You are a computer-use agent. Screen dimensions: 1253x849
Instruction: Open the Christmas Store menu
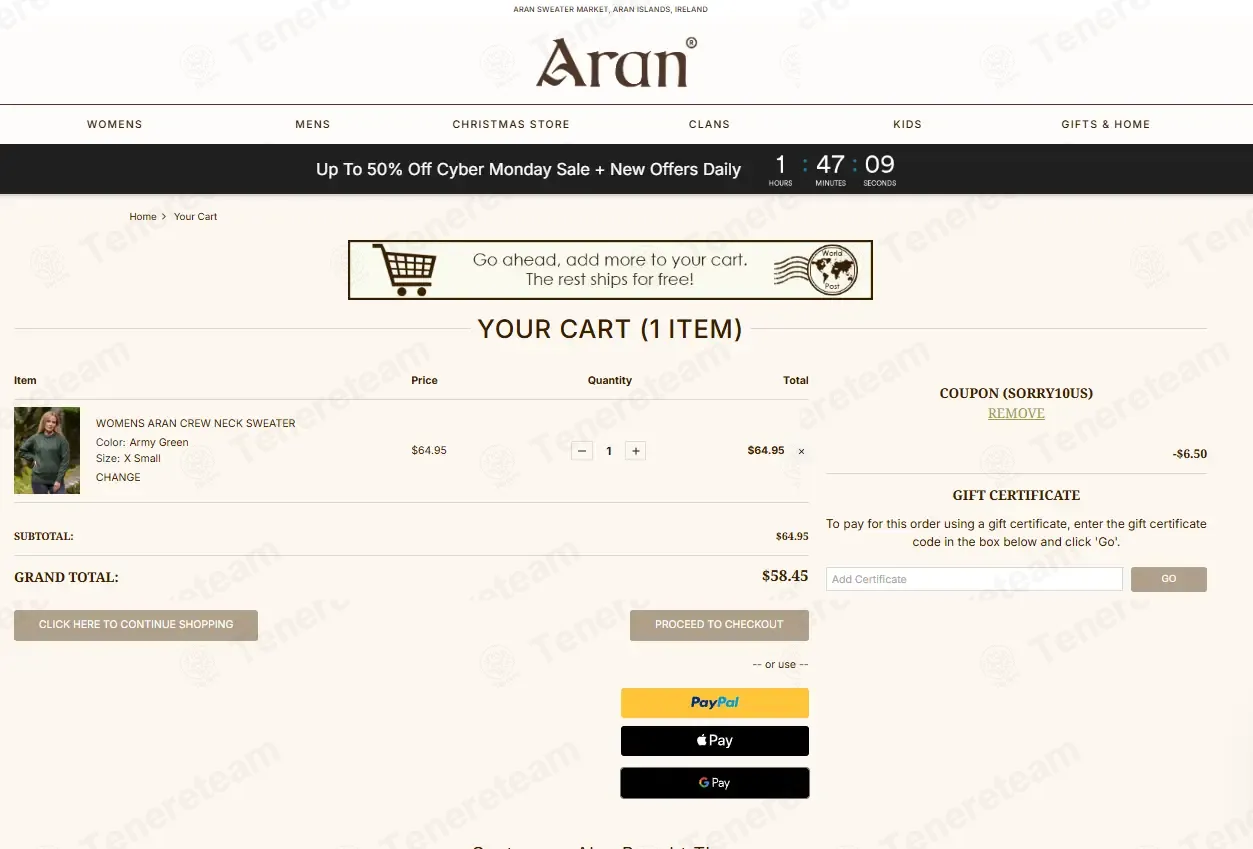pyautogui.click(x=511, y=124)
